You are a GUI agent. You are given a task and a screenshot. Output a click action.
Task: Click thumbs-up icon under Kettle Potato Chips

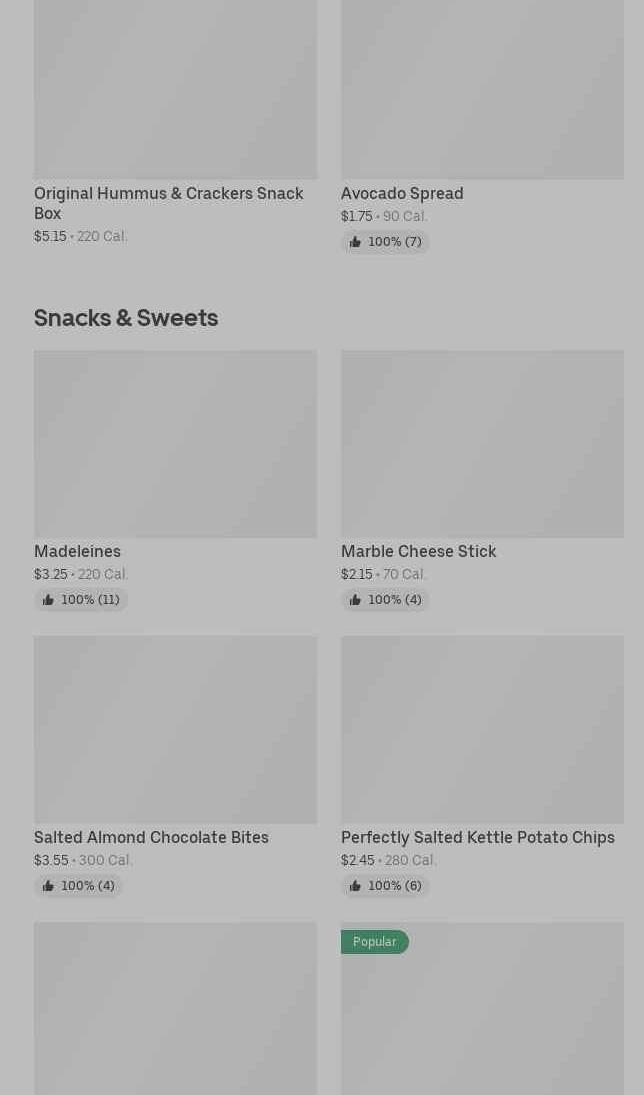pos(355,886)
